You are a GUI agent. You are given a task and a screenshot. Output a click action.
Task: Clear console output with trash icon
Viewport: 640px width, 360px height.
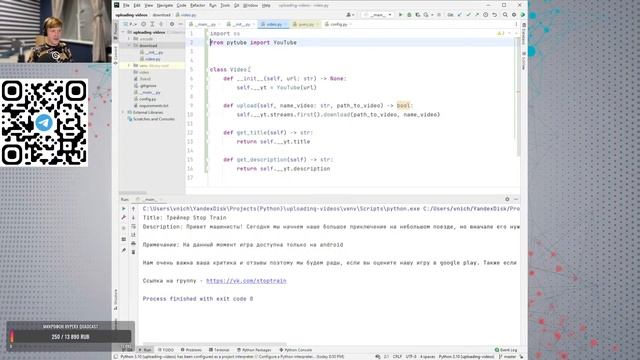click(x=133, y=252)
